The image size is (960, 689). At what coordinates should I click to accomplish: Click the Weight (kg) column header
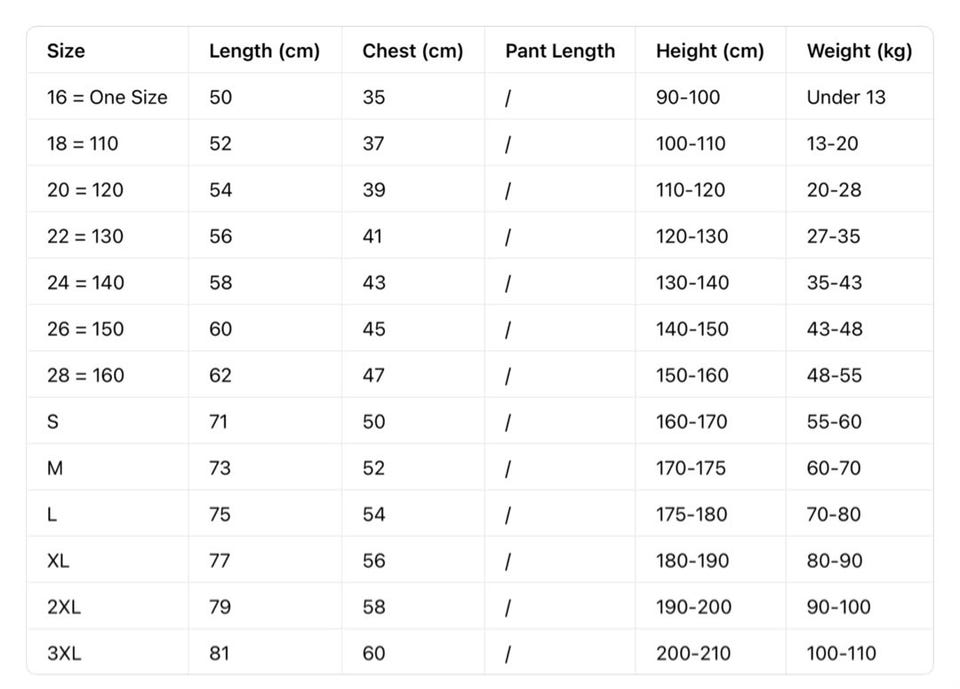[x=860, y=51]
